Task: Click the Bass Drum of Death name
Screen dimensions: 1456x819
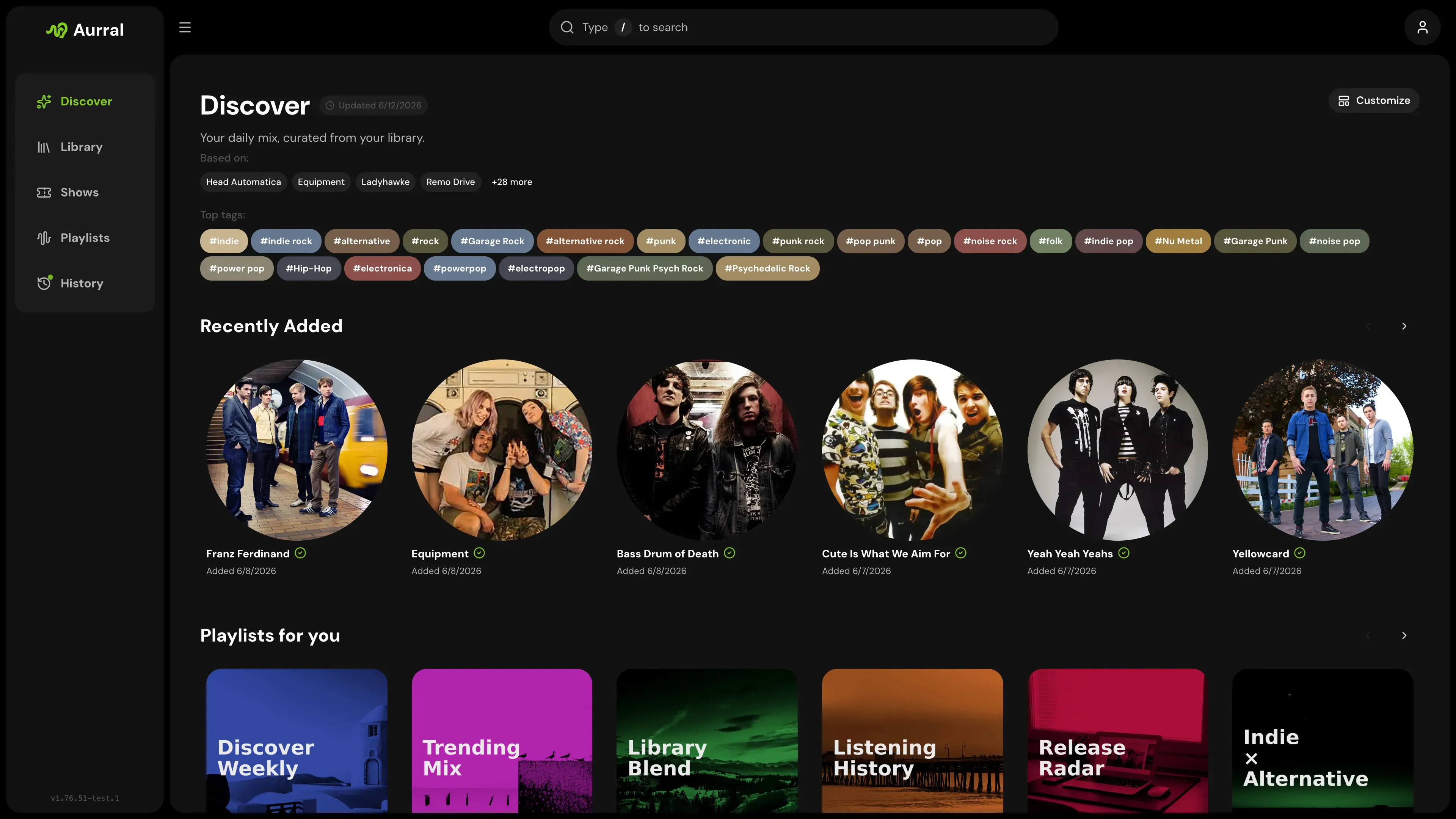Action: click(x=667, y=554)
